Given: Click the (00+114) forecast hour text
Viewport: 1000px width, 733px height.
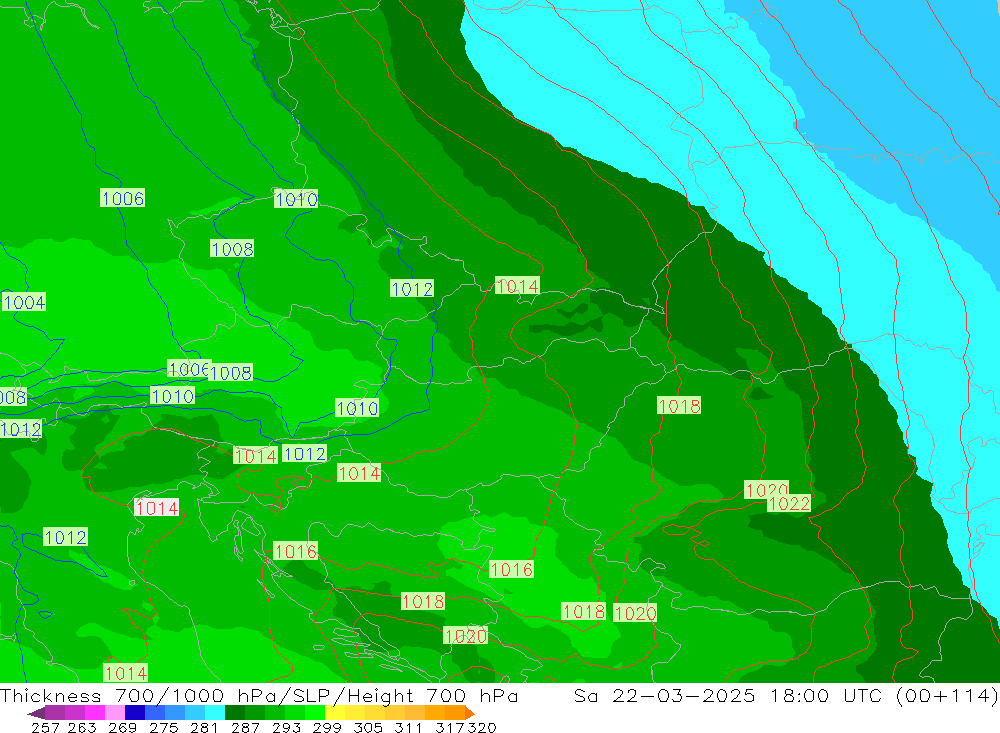Looking at the screenshot, I should (947, 695).
